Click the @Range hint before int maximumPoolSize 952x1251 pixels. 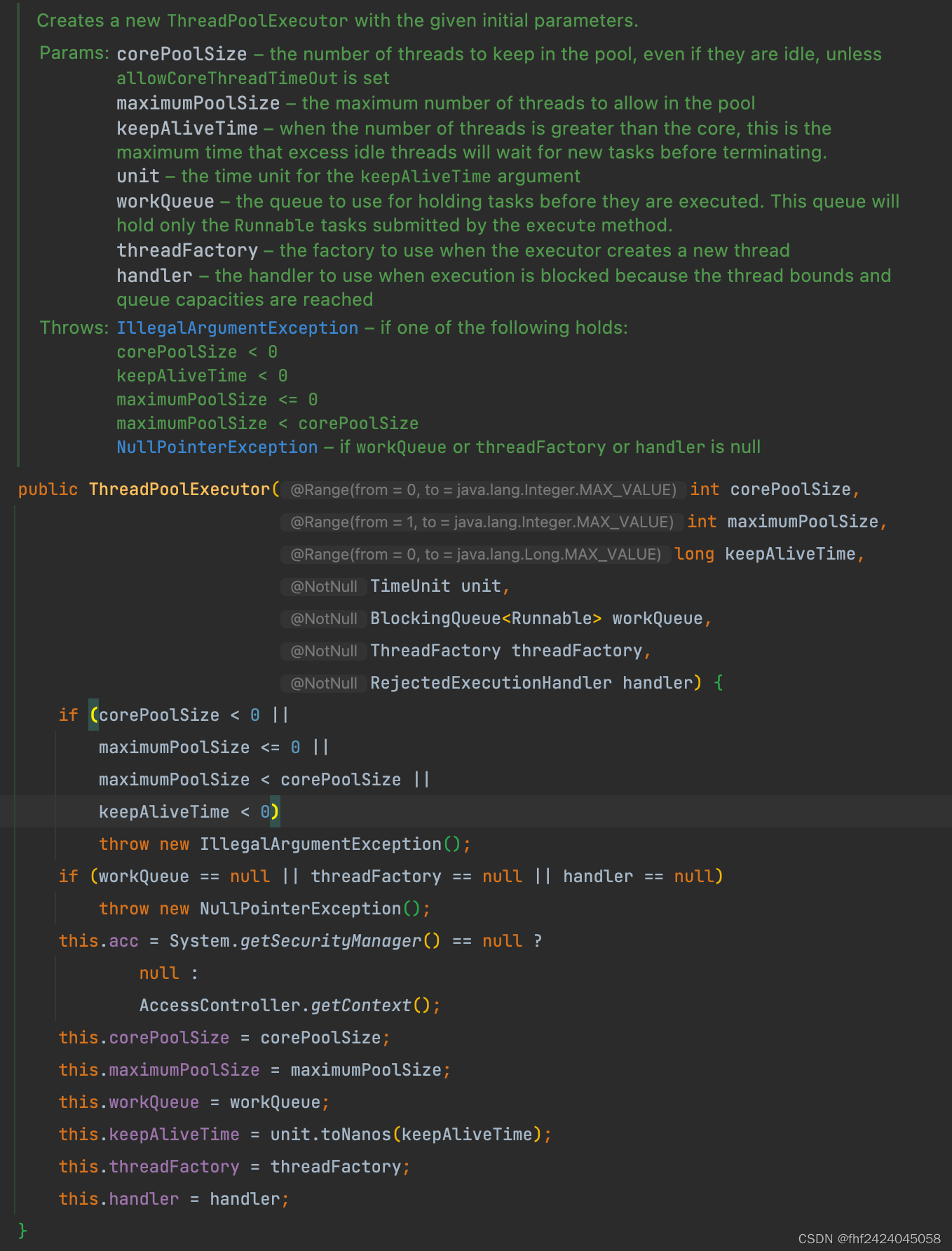click(482, 522)
